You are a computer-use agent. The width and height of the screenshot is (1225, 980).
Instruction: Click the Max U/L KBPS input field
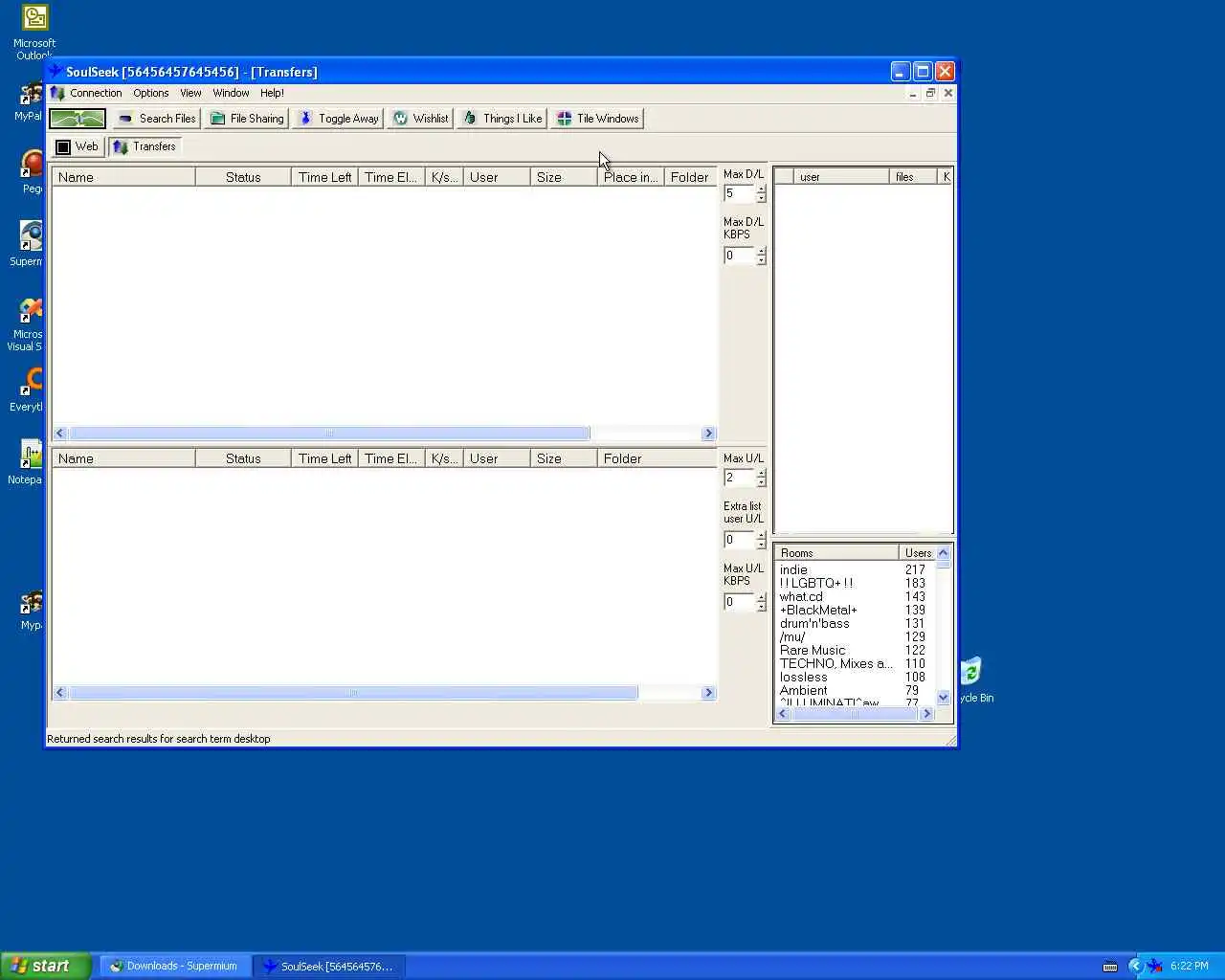click(739, 602)
